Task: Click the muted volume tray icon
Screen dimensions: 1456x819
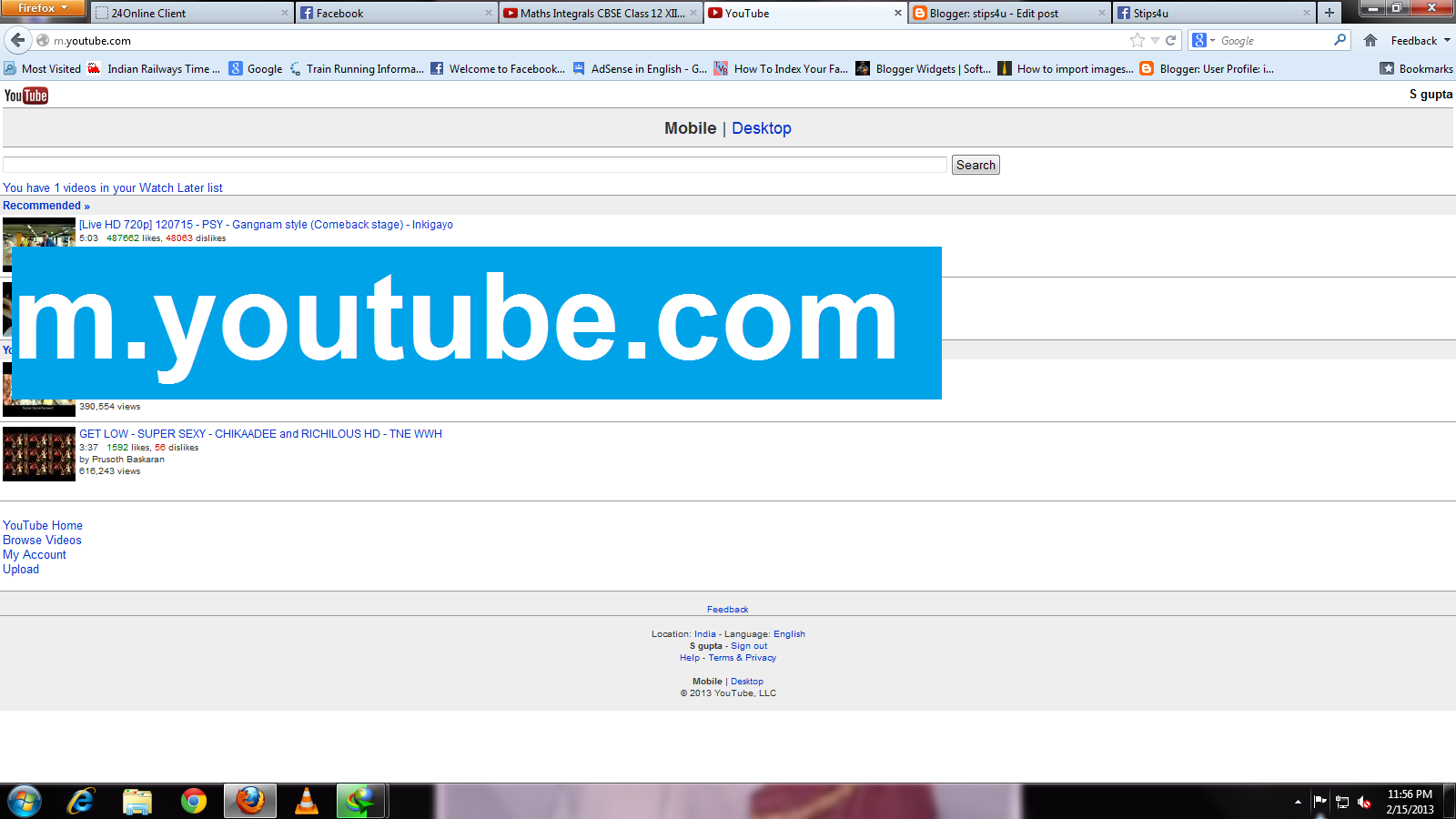Action: pyautogui.click(x=1364, y=802)
